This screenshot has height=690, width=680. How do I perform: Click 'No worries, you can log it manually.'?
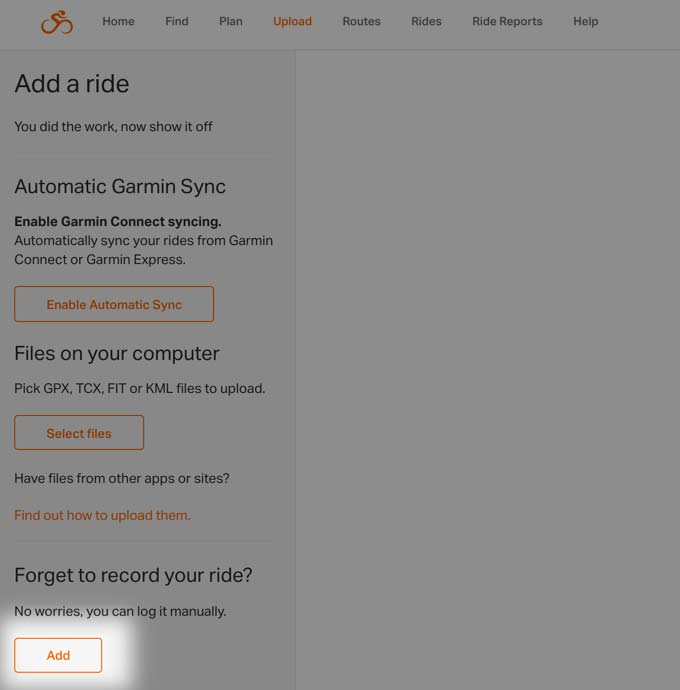120,611
